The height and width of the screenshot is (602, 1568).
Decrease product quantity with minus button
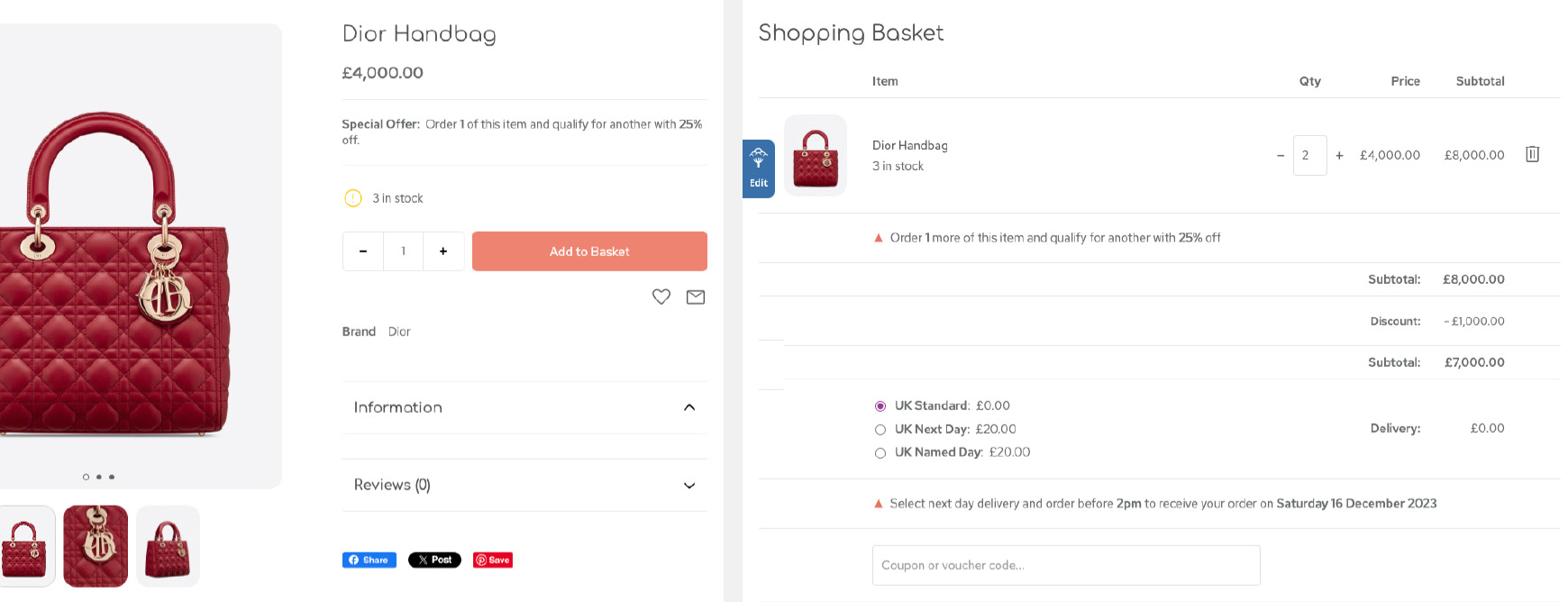pyautogui.click(x=363, y=251)
